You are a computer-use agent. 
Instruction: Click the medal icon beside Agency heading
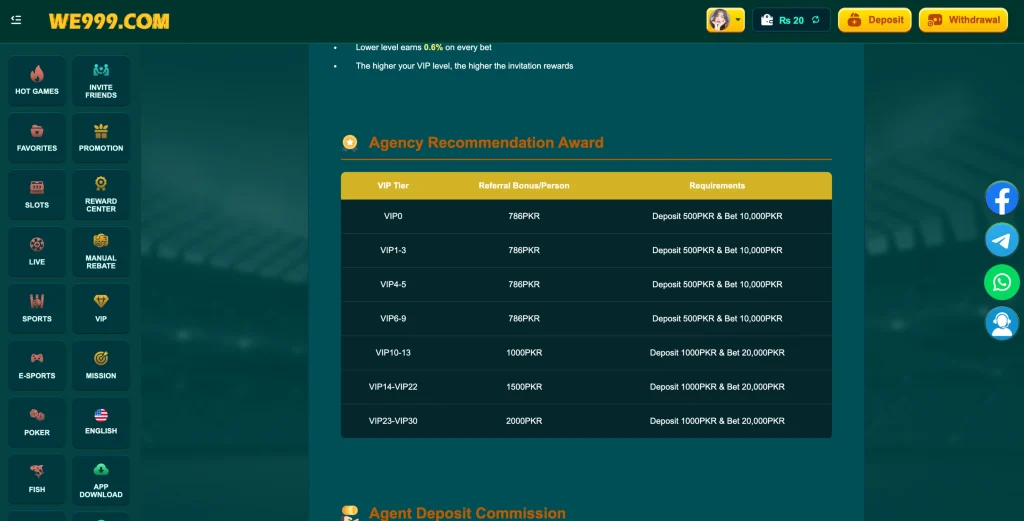tap(350, 142)
